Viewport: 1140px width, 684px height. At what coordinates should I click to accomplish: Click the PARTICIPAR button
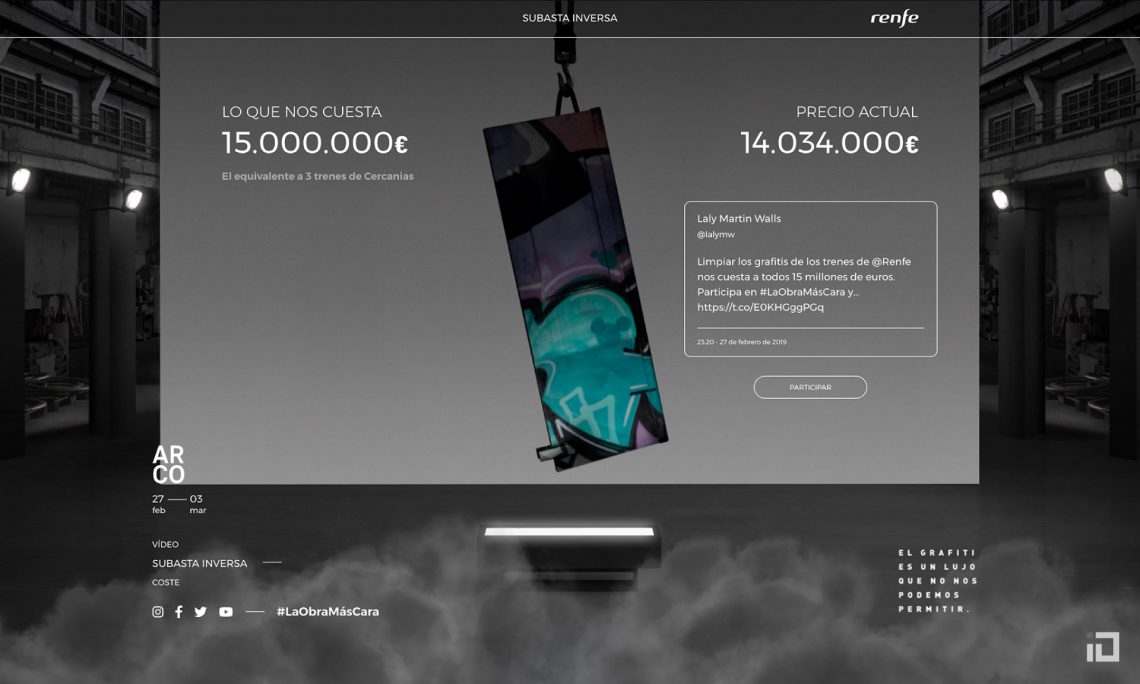click(x=810, y=387)
